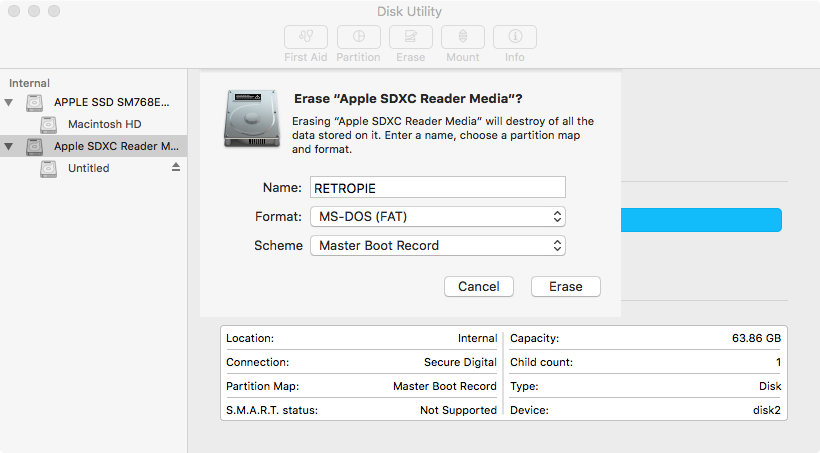Eject the Untitled volume
This screenshot has height=453, width=820.
176,168
